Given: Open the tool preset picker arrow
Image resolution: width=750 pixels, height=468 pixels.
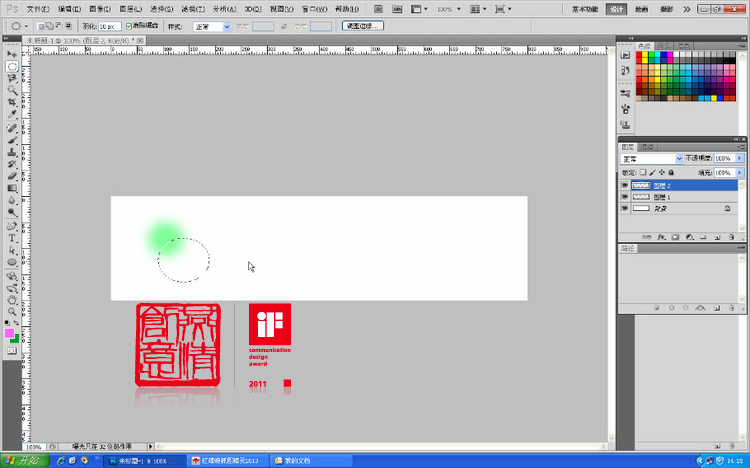Looking at the screenshot, I should pyautogui.click(x=26, y=26).
